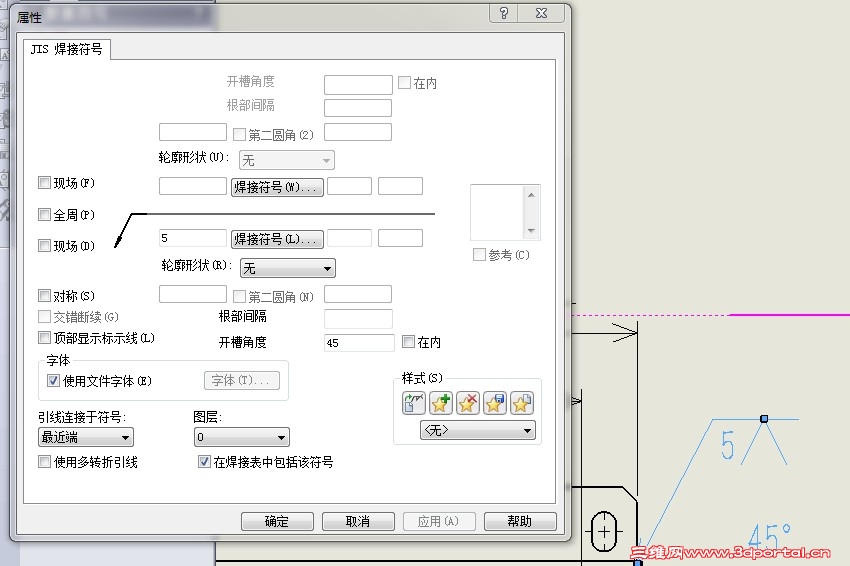Uncheck 在焊接表中包括该符号 checkbox

click(204, 461)
